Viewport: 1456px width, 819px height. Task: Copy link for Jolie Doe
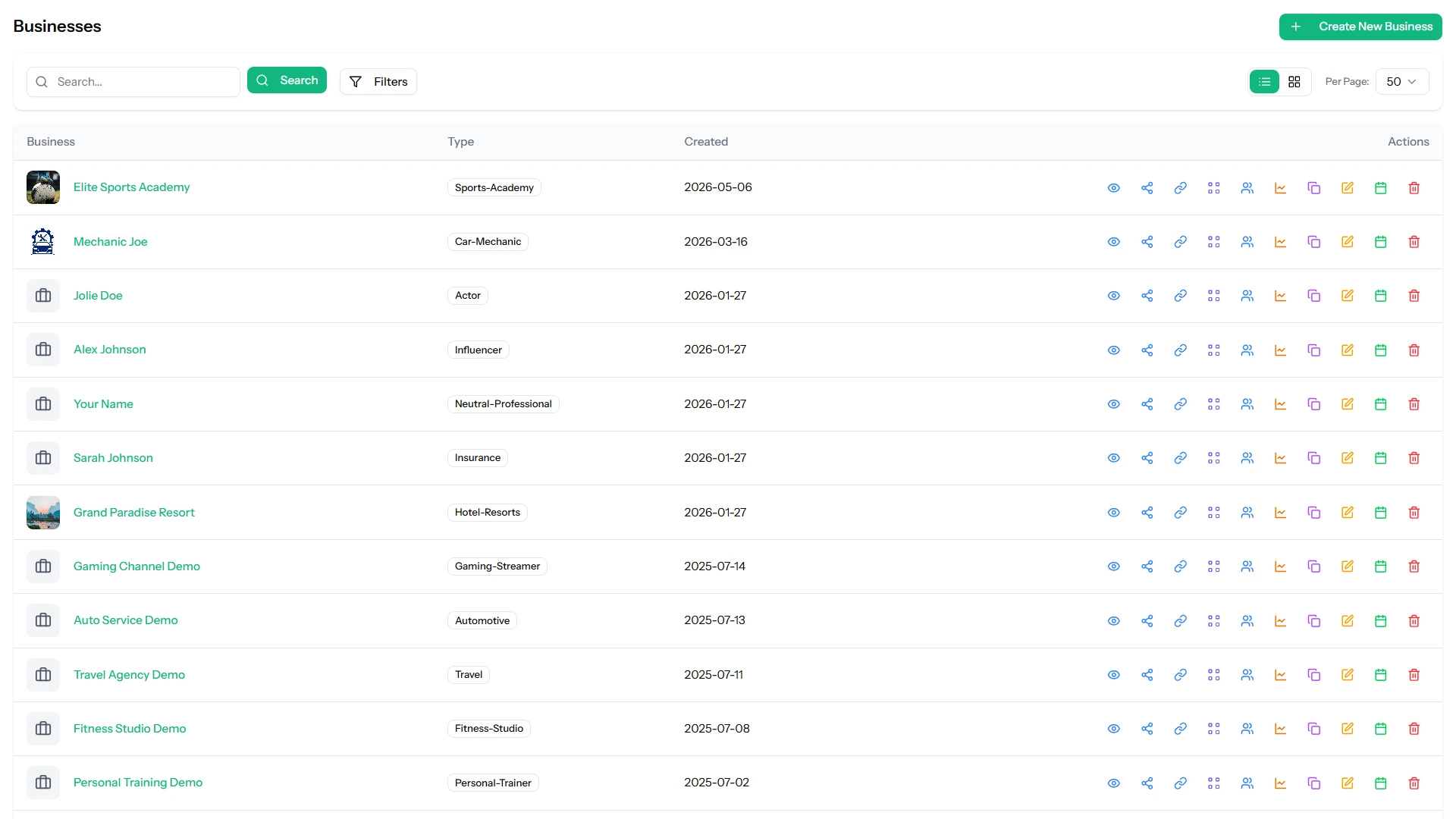tap(1180, 296)
